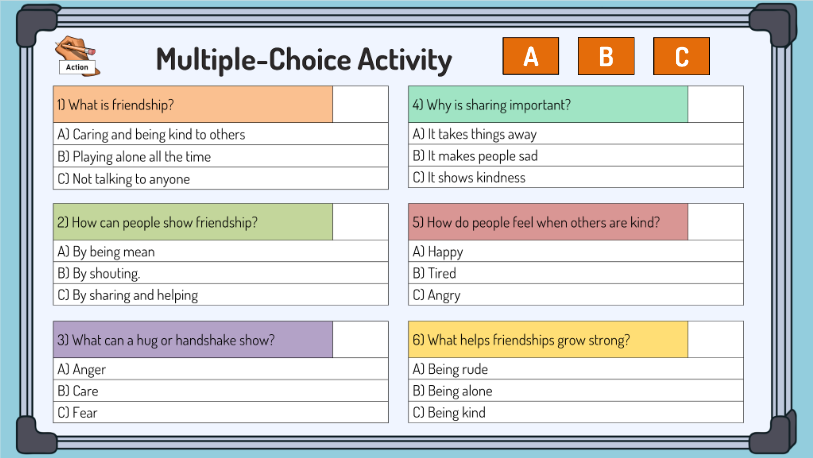This screenshot has width=813, height=458.
Task: Click the 'Why is sharing important?' header
Action: point(548,104)
